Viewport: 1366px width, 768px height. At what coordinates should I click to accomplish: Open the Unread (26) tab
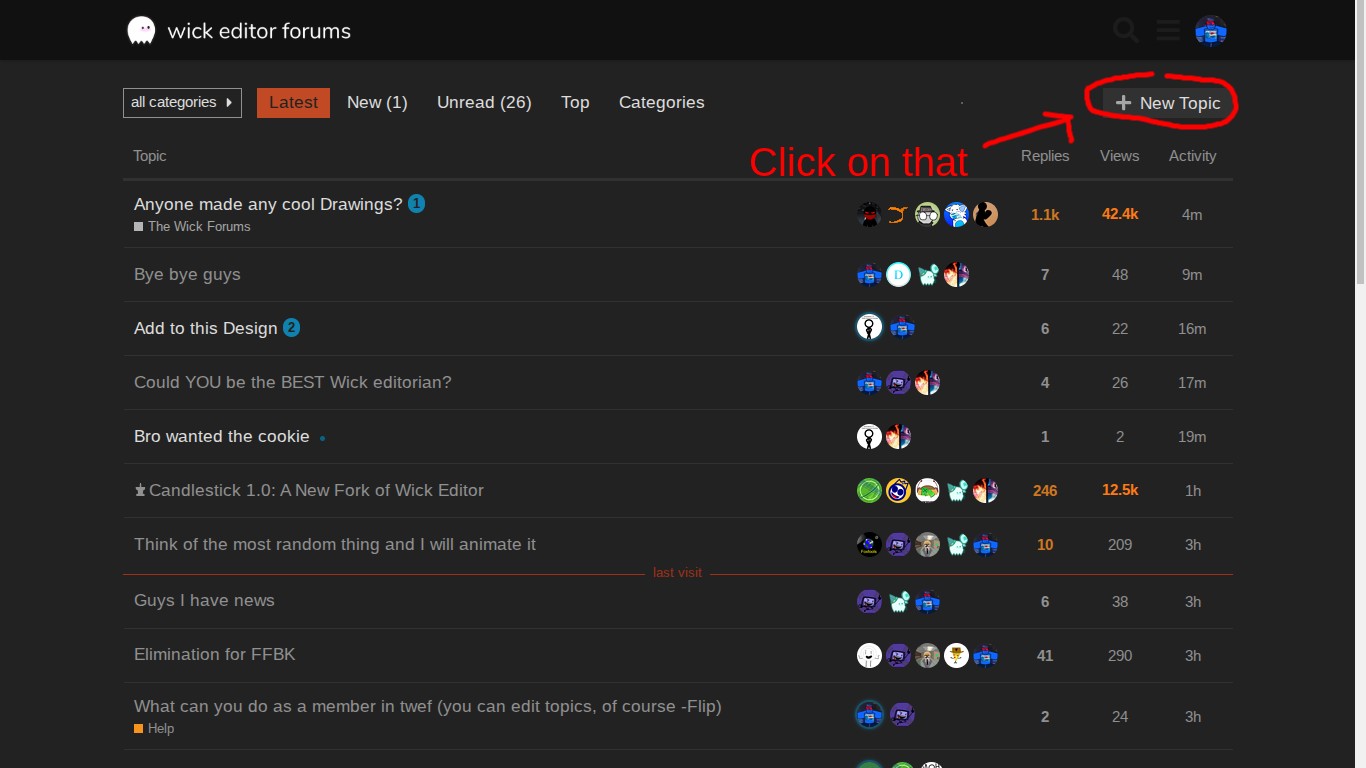click(x=484, y=103)
